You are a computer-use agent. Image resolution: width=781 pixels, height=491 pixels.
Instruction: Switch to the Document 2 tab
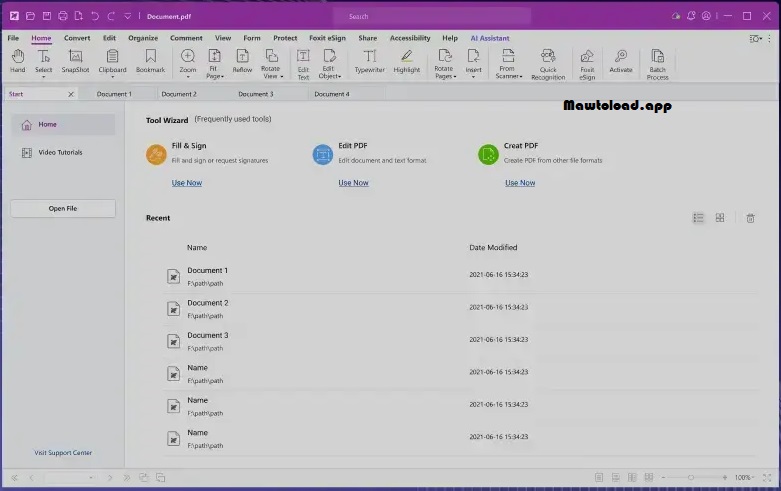tap(179, 94)
